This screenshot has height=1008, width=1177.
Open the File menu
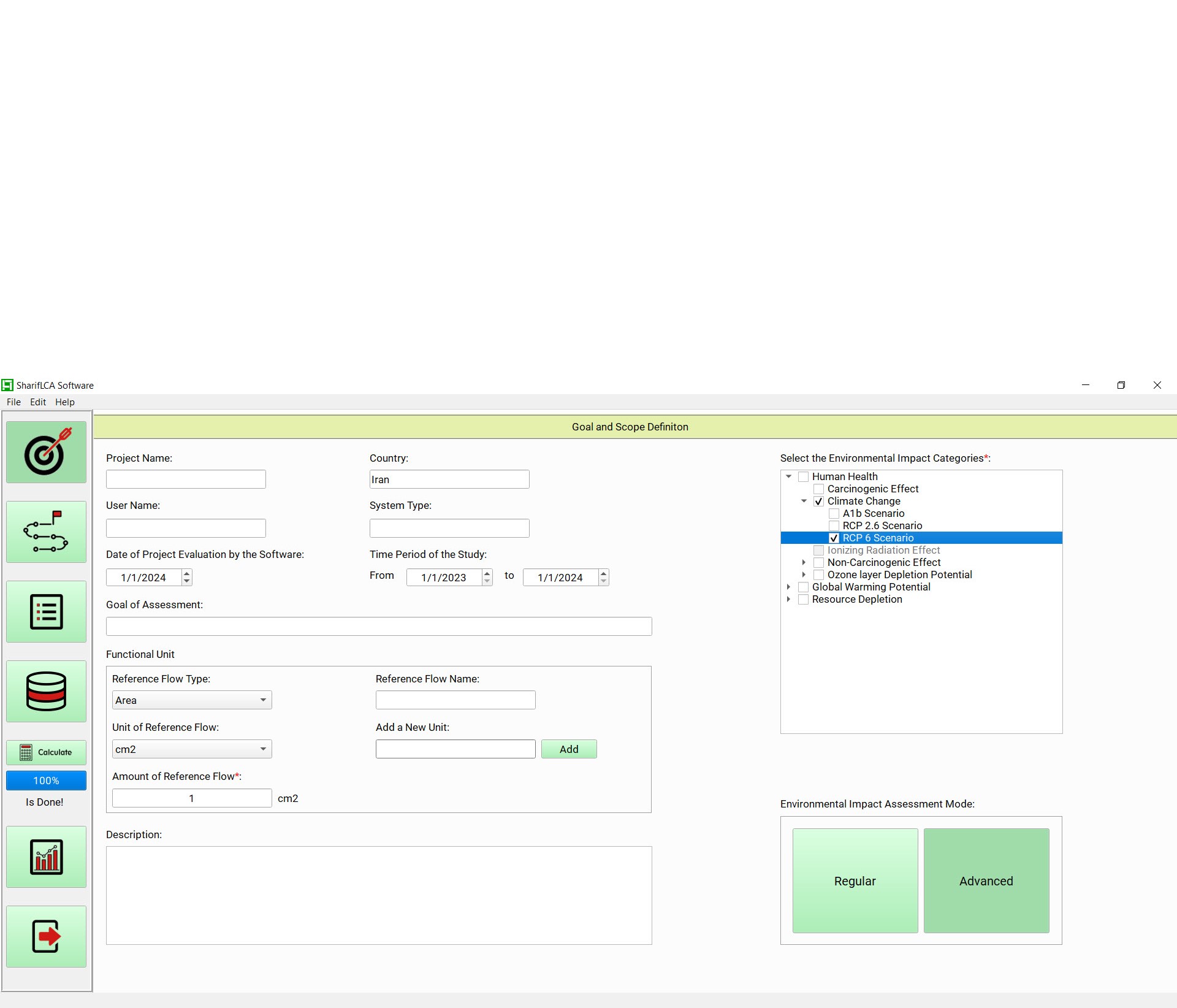pyautogui.click(x=13, y=402)
